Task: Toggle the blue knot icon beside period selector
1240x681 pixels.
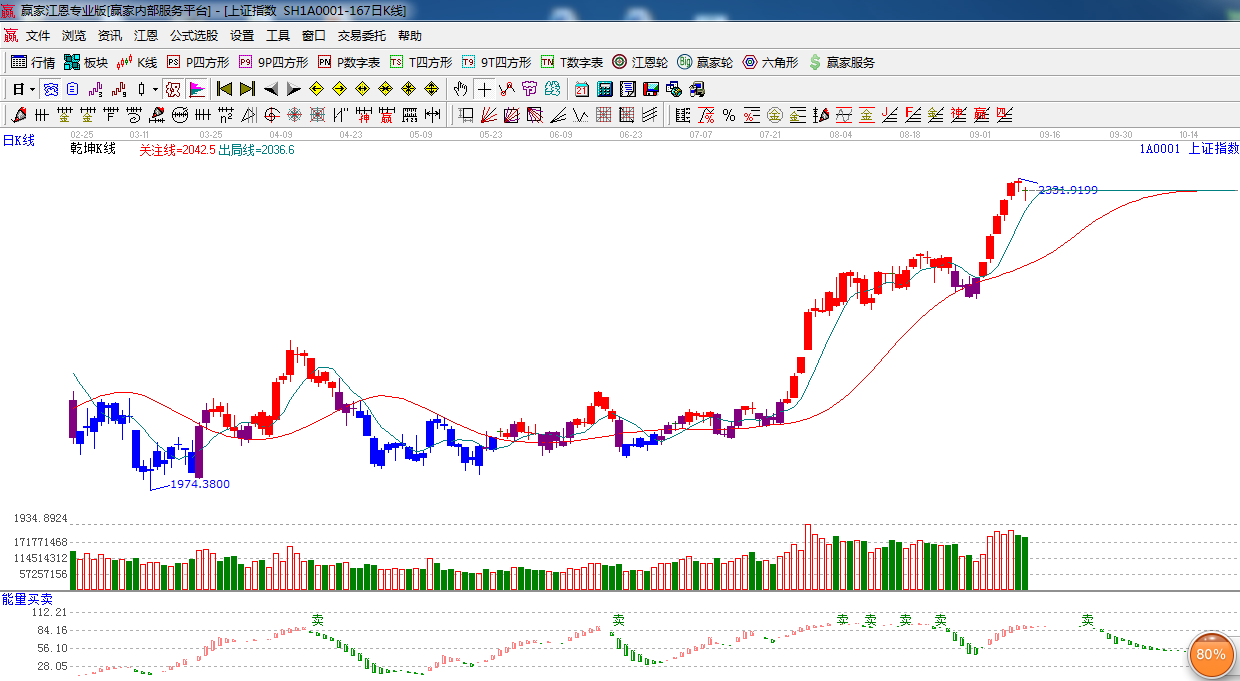Action: coord(50,89)
